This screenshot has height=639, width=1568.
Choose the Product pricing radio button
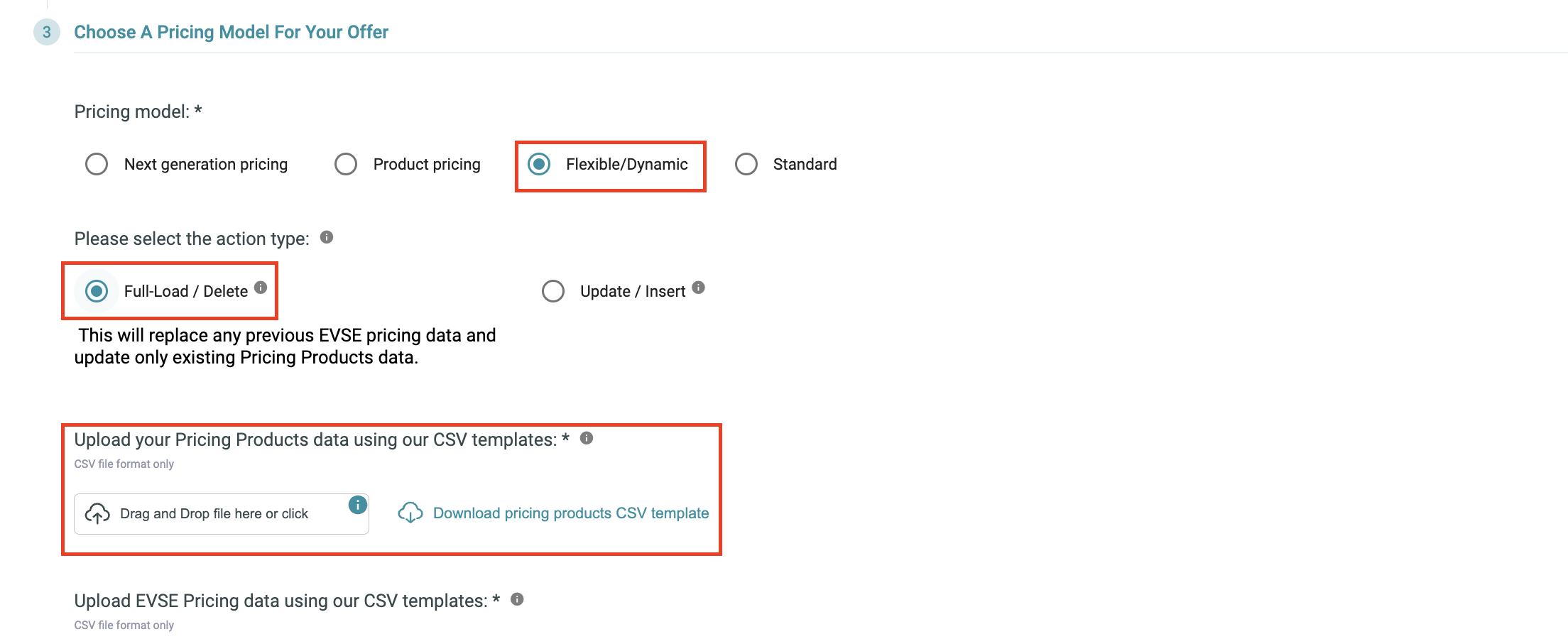(346, 164)
